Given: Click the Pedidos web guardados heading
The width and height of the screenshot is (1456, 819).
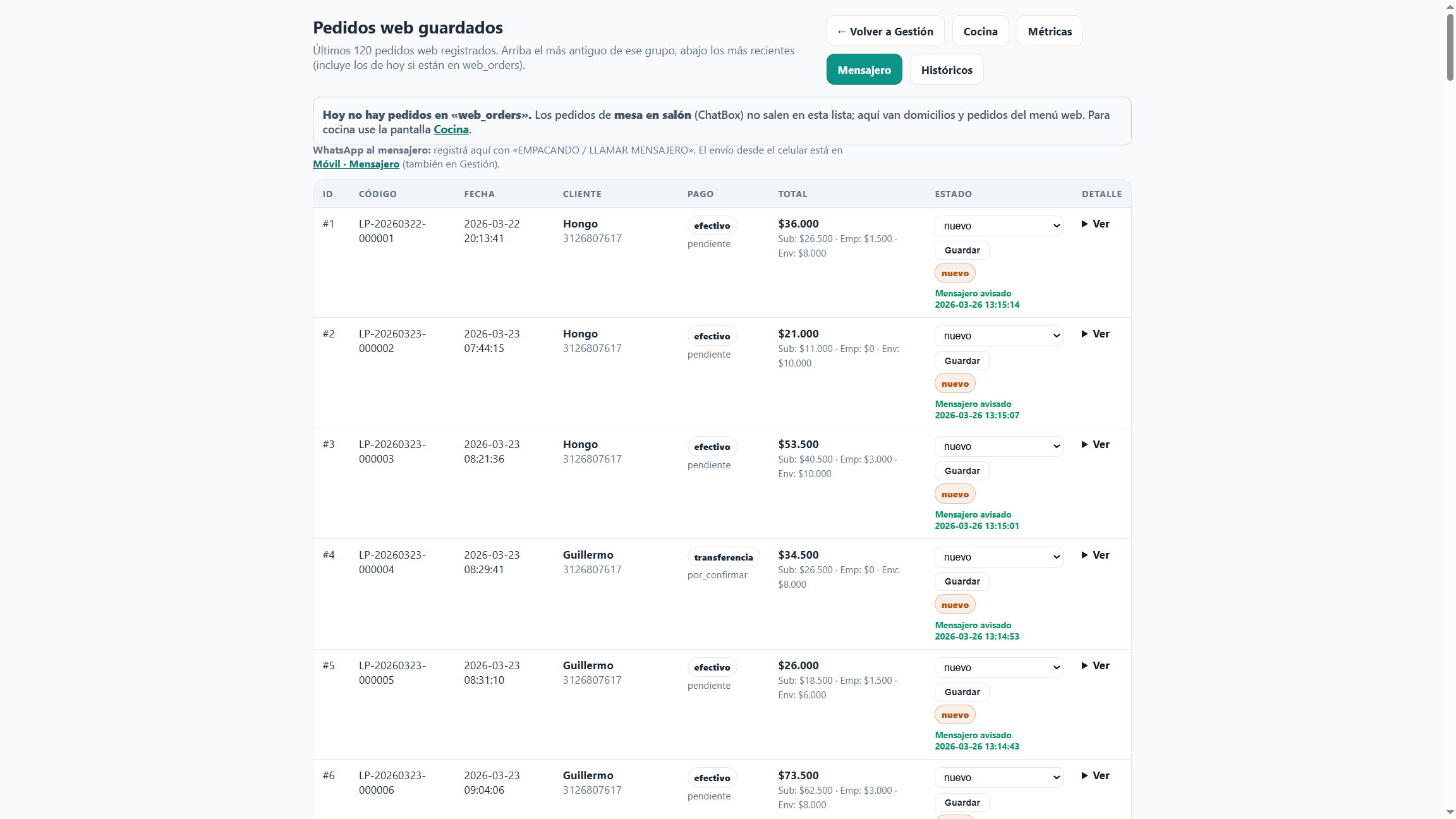Looking at the screenshot, I should coord(408,28).
